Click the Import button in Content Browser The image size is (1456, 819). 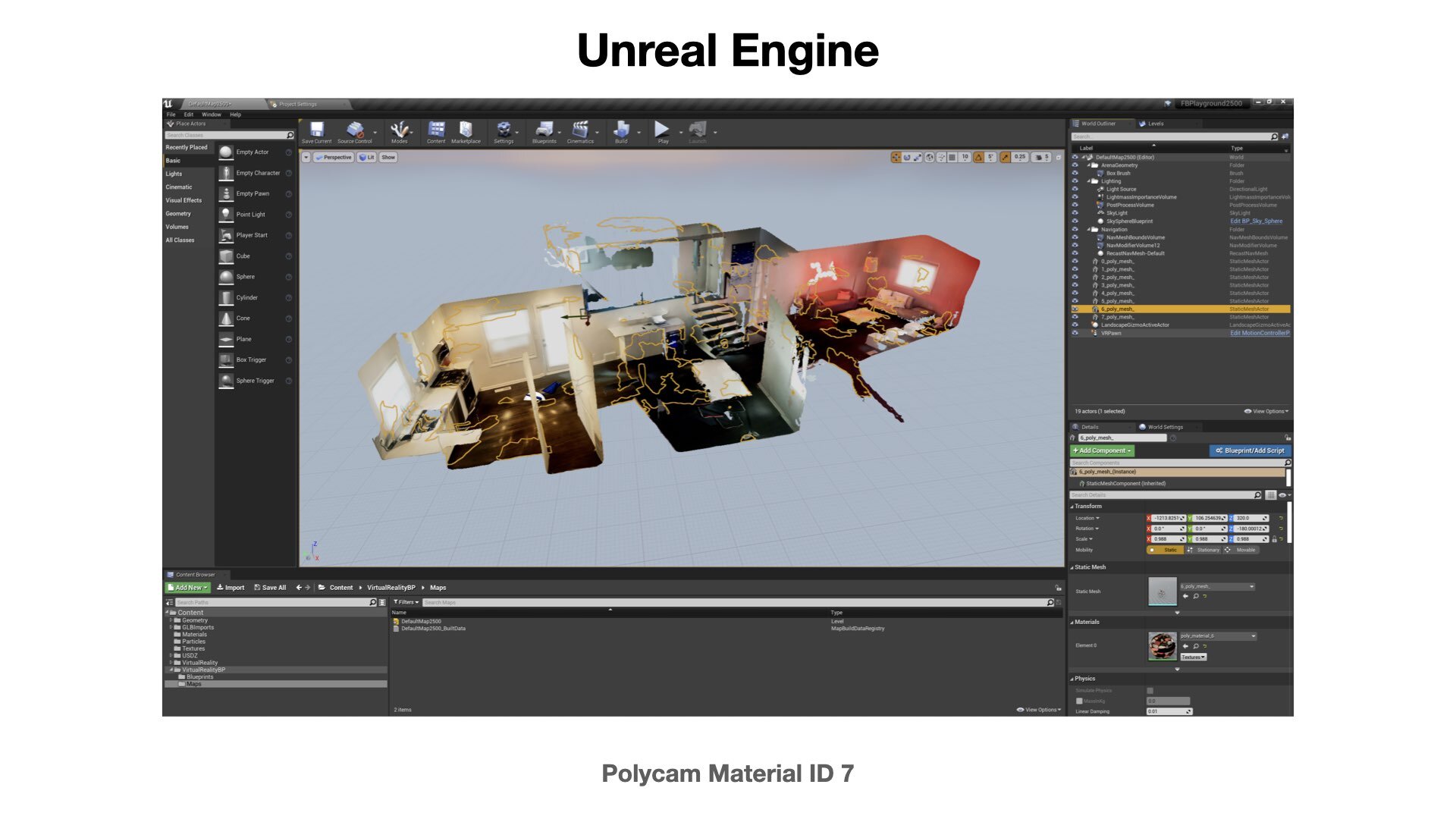tap(231, 588)
